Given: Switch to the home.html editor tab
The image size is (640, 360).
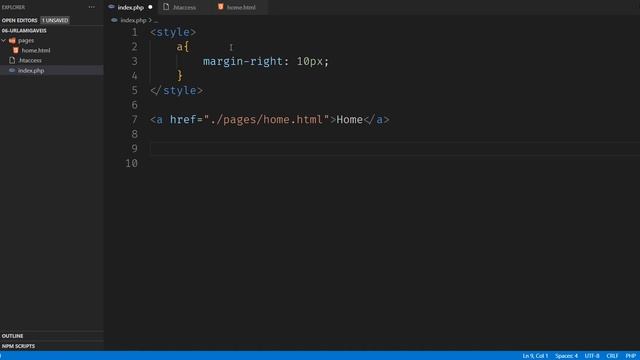Looking at the screenshot, I should (x=241, y=7).
